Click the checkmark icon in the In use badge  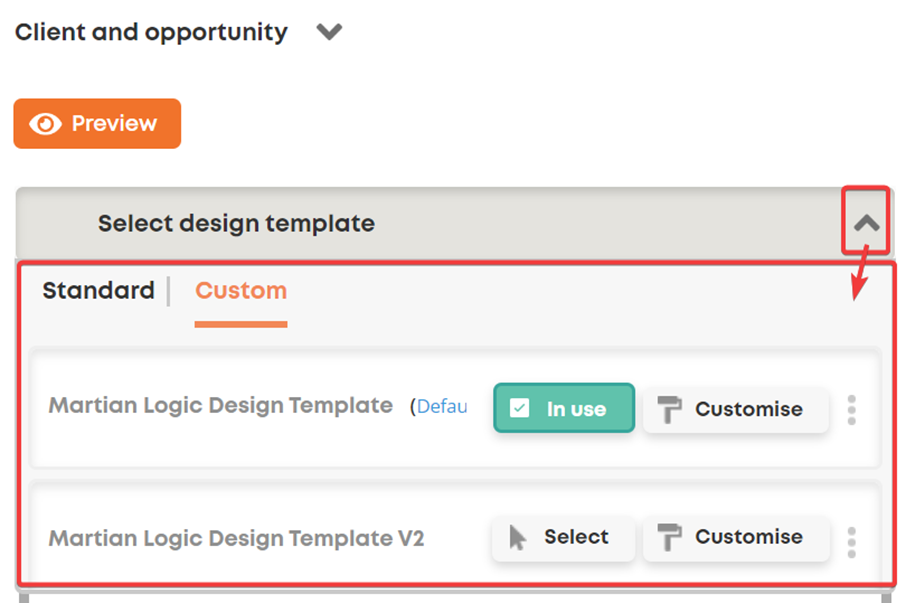tap(519, 408)
